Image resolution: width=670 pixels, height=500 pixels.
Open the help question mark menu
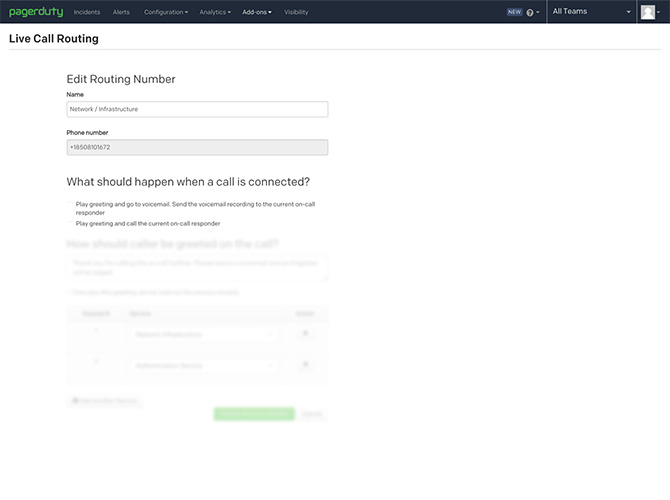pyautogui.click(x=532, y=12)
